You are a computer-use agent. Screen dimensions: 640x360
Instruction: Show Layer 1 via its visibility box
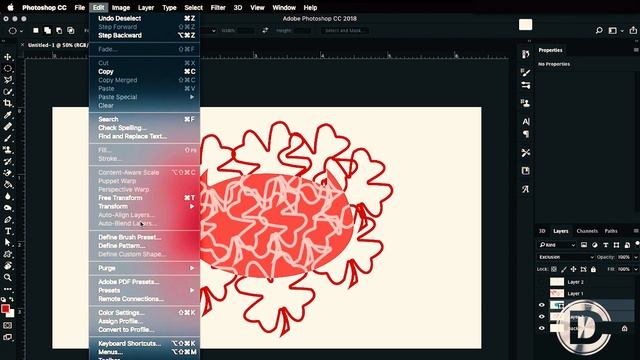[542, 293]
